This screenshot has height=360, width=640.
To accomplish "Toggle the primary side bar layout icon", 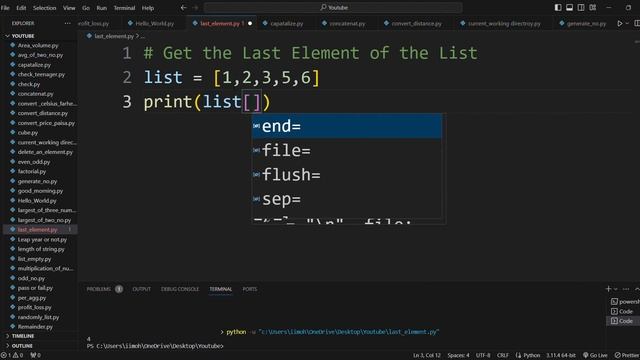I will pos(558,7).
